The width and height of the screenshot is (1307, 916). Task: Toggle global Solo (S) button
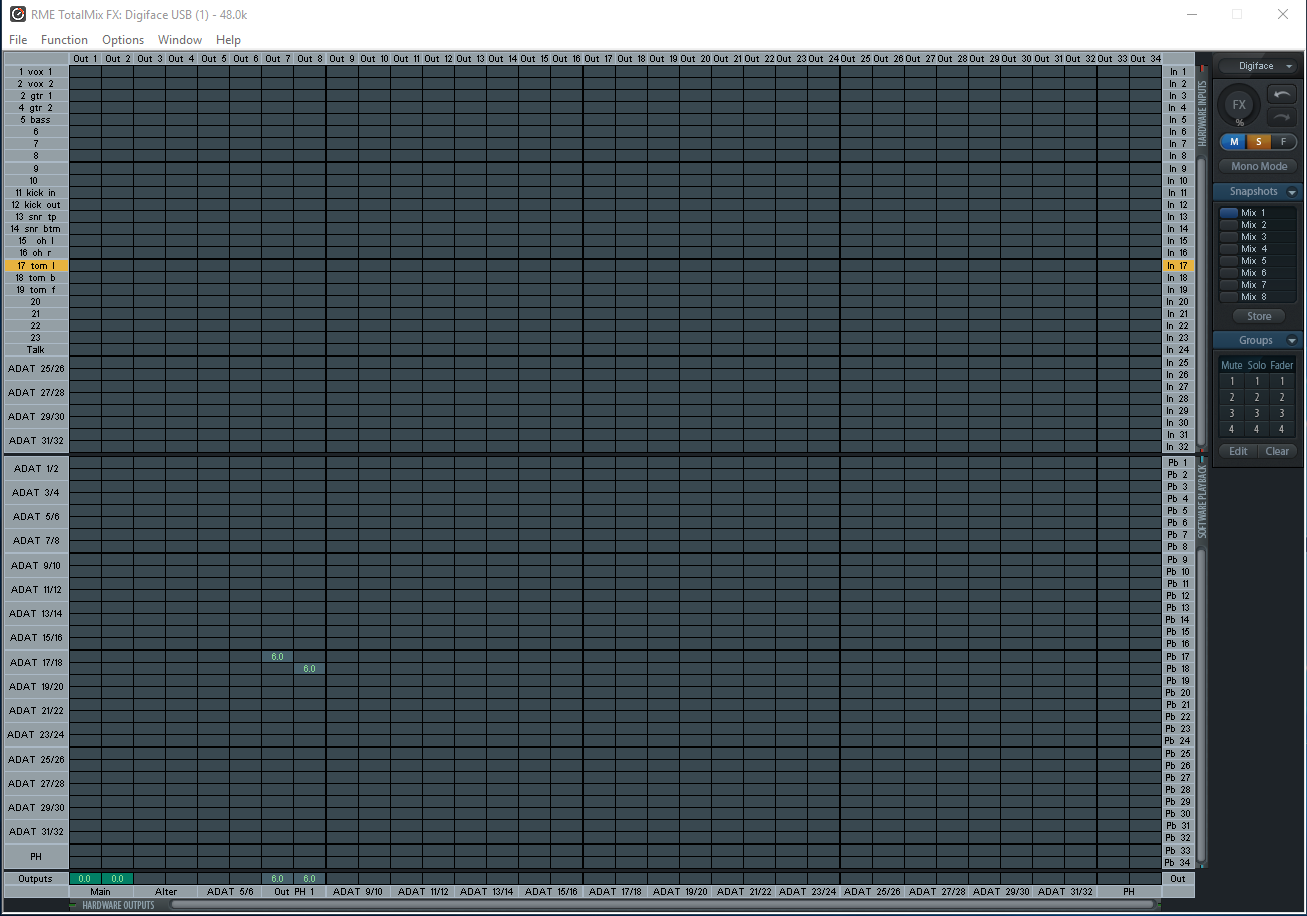1258,142
